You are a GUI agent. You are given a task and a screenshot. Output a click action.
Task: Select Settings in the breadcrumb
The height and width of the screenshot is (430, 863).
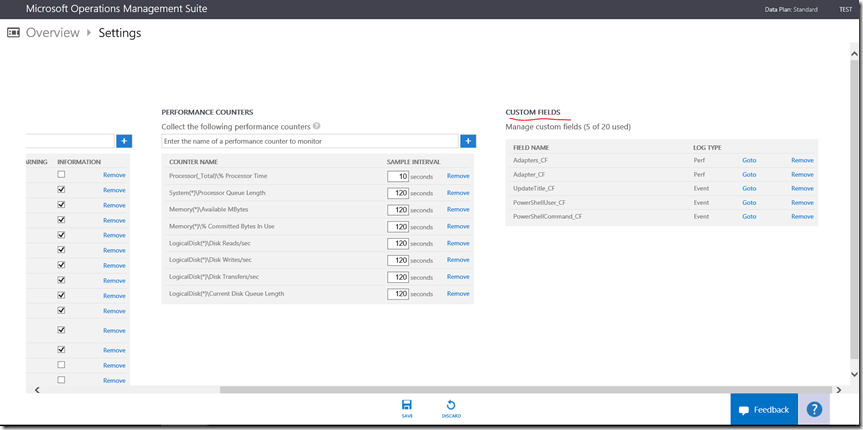point(120,33)
